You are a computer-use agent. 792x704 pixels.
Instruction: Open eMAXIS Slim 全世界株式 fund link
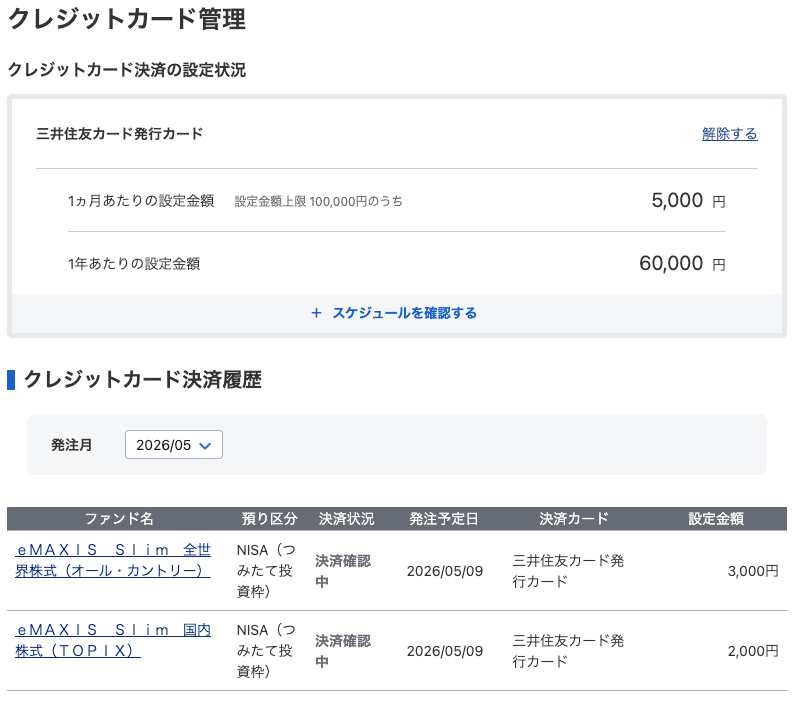113,560
